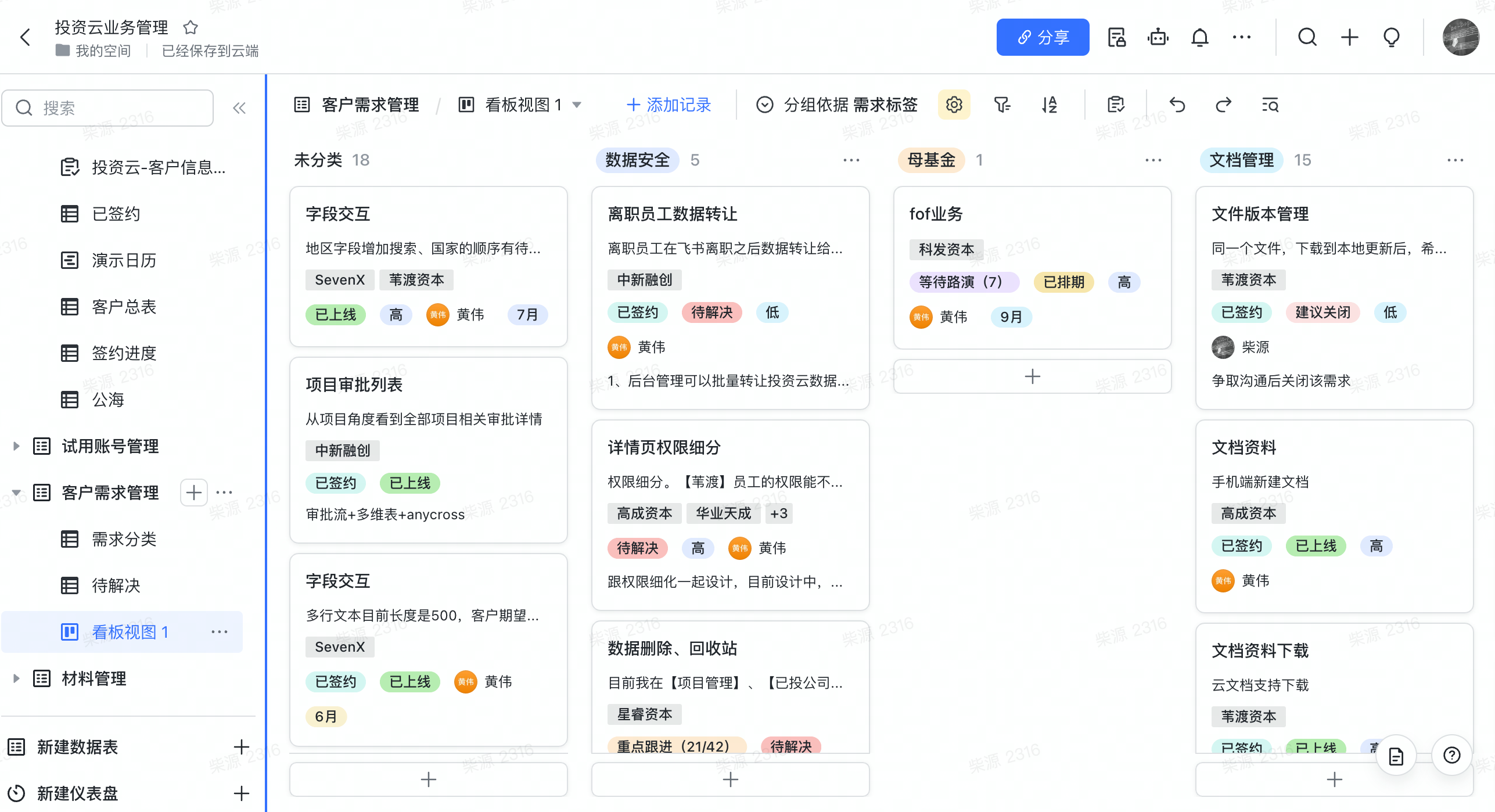Click the 分享 share button
The width and height of the screenshot is (1495, 812).
pyautogui.click(x=1043, y=37)
